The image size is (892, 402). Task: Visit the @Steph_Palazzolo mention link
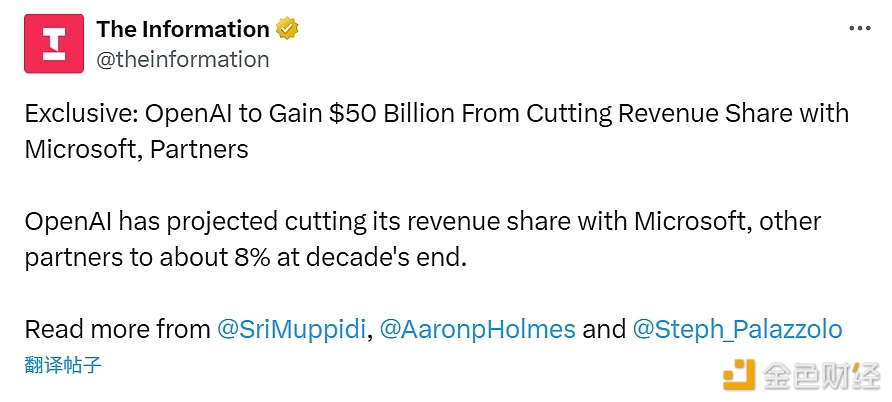(737, 329)
